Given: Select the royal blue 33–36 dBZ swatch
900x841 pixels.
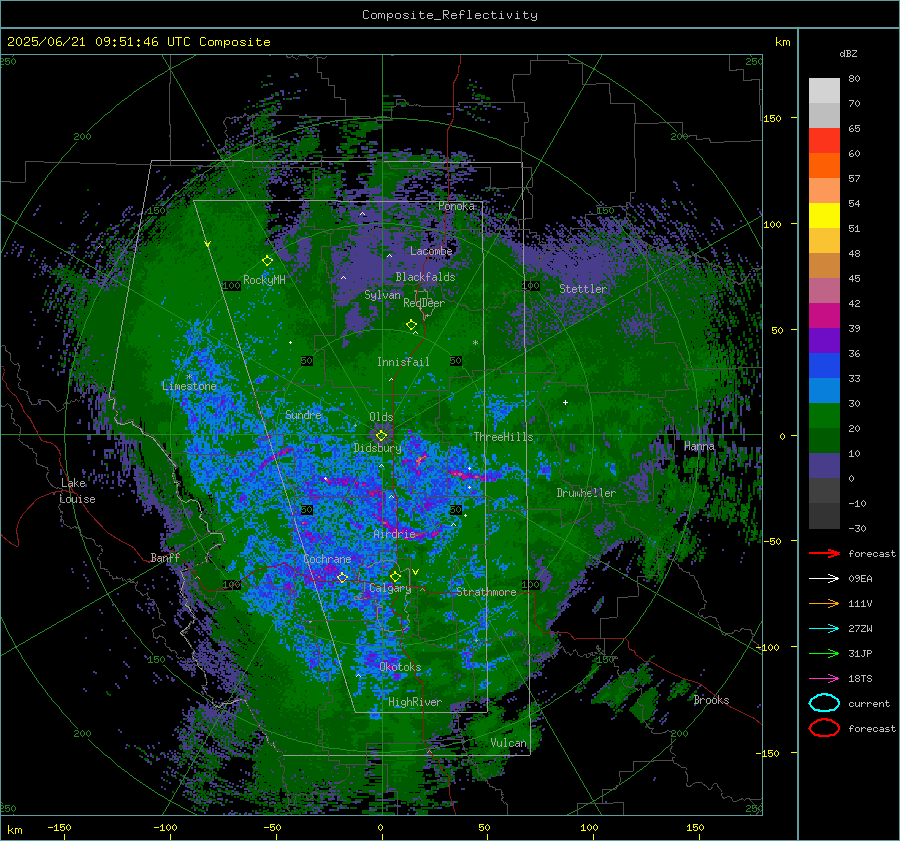Looking at the screenshot, I should click(824, 366).
